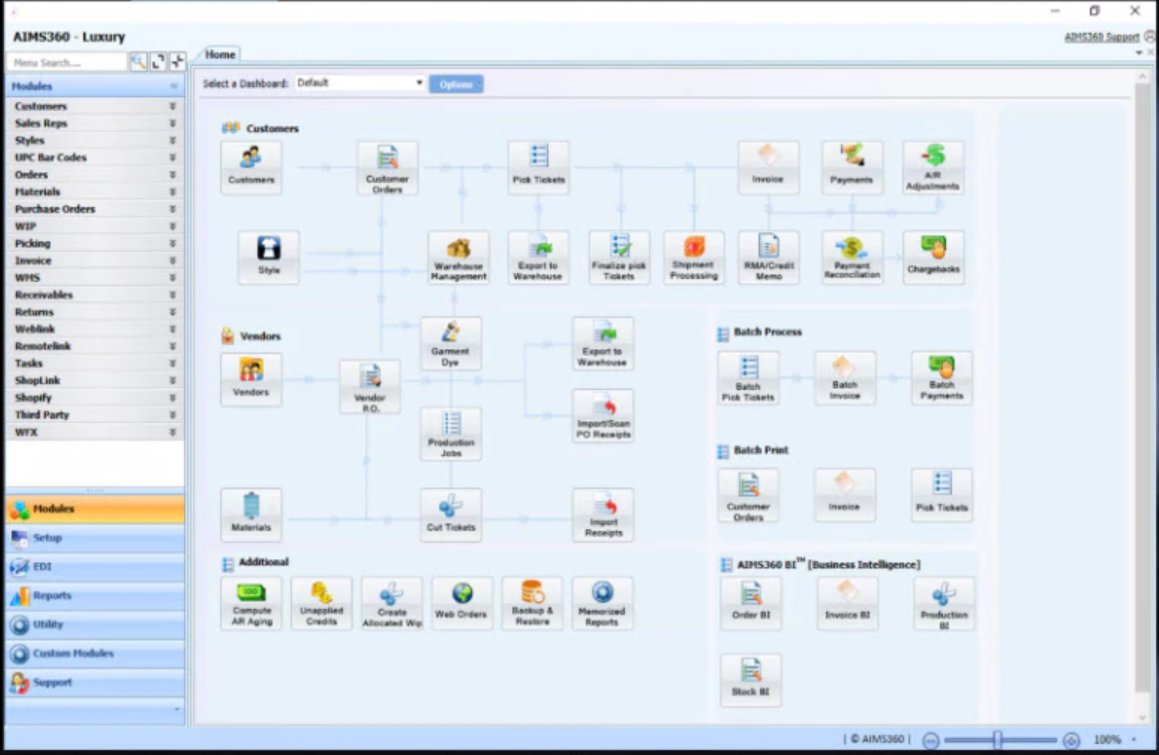
Task: Open RMA/Credit Memo icon
Action: click(x=769, y=257)
